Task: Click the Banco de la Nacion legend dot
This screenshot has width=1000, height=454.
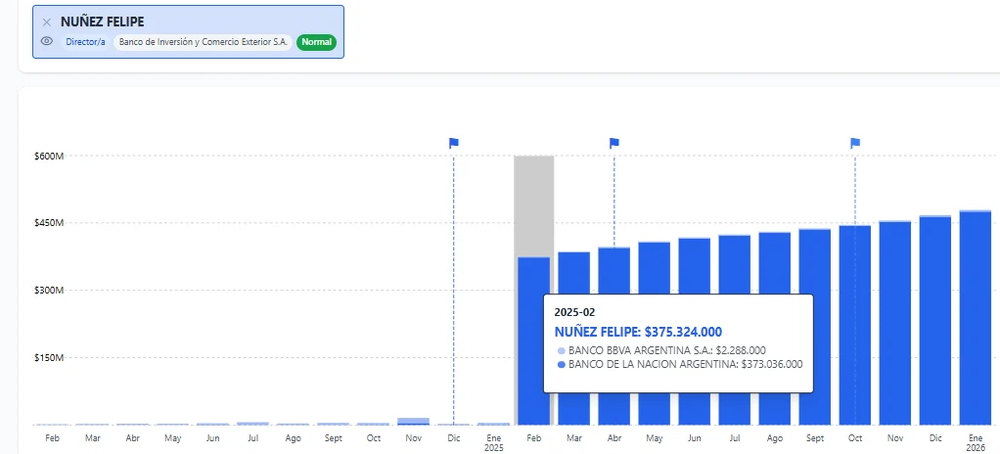Action: [561, 365]
